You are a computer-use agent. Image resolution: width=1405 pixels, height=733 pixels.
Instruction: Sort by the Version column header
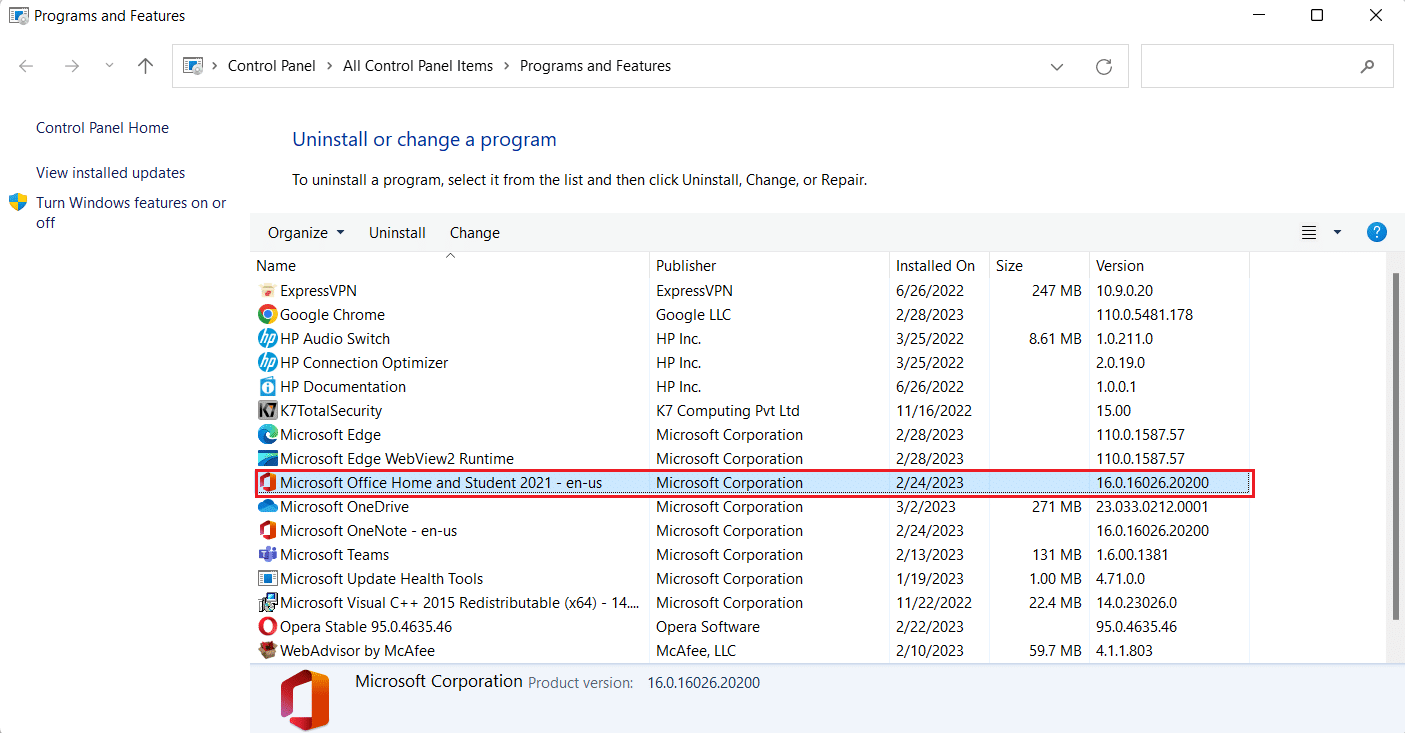[x=1169, y=266]
